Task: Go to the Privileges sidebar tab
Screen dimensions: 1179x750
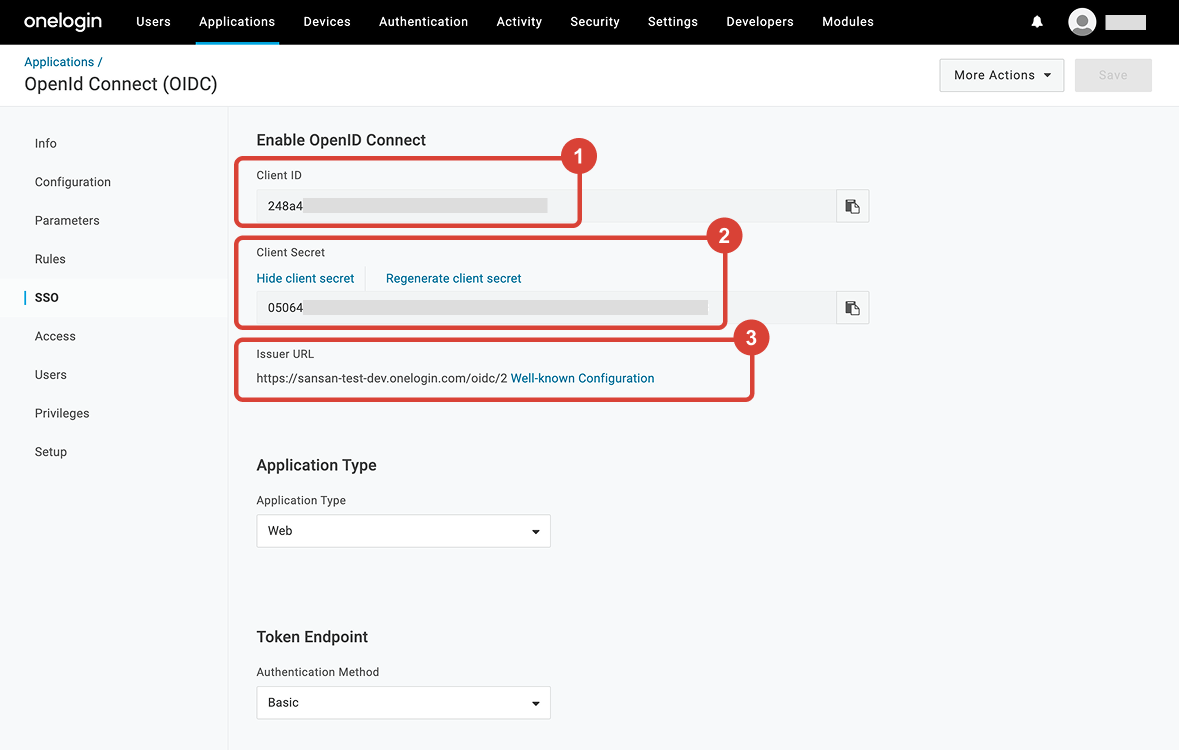Action: [62, 413]
